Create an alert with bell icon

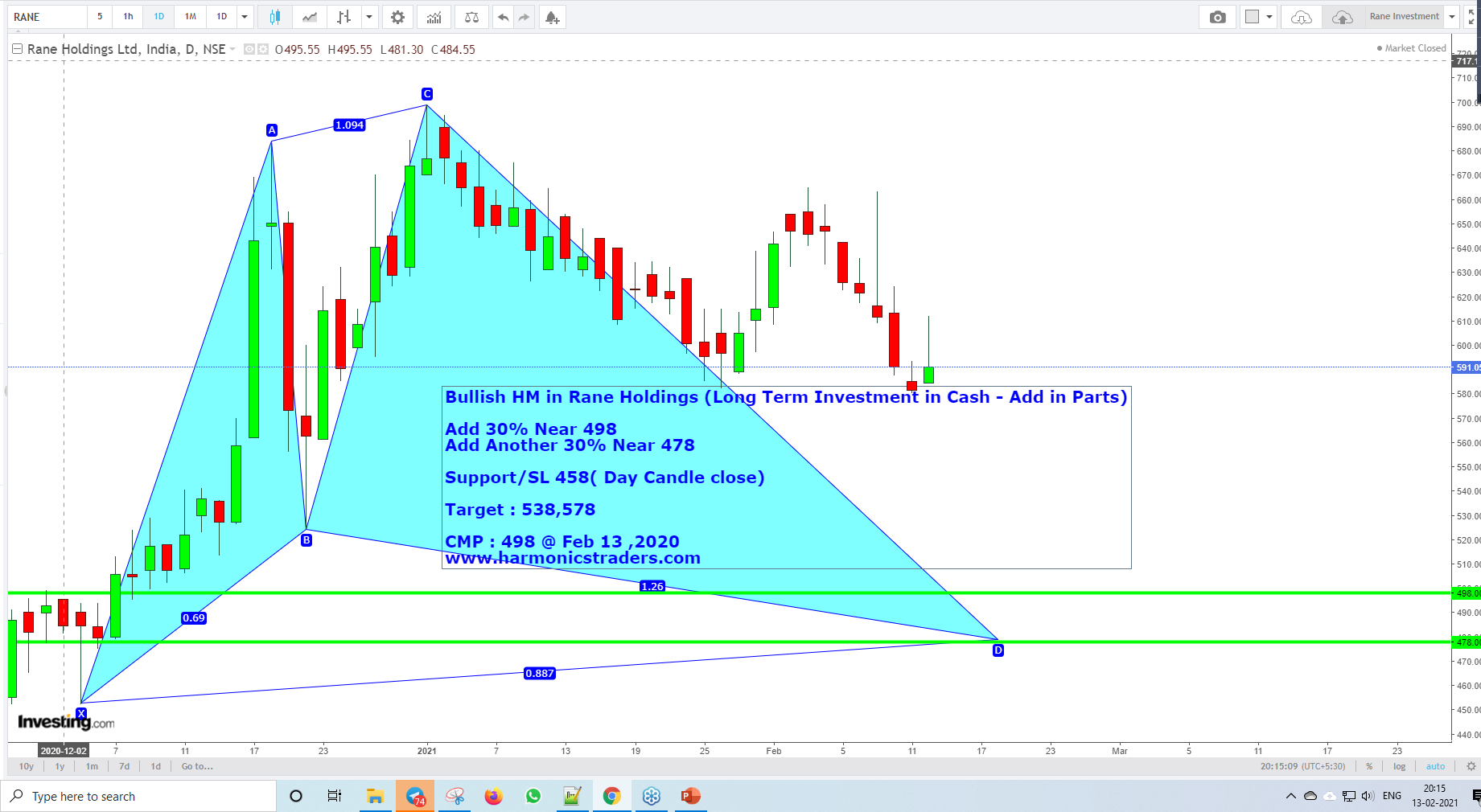pos(552,17)
